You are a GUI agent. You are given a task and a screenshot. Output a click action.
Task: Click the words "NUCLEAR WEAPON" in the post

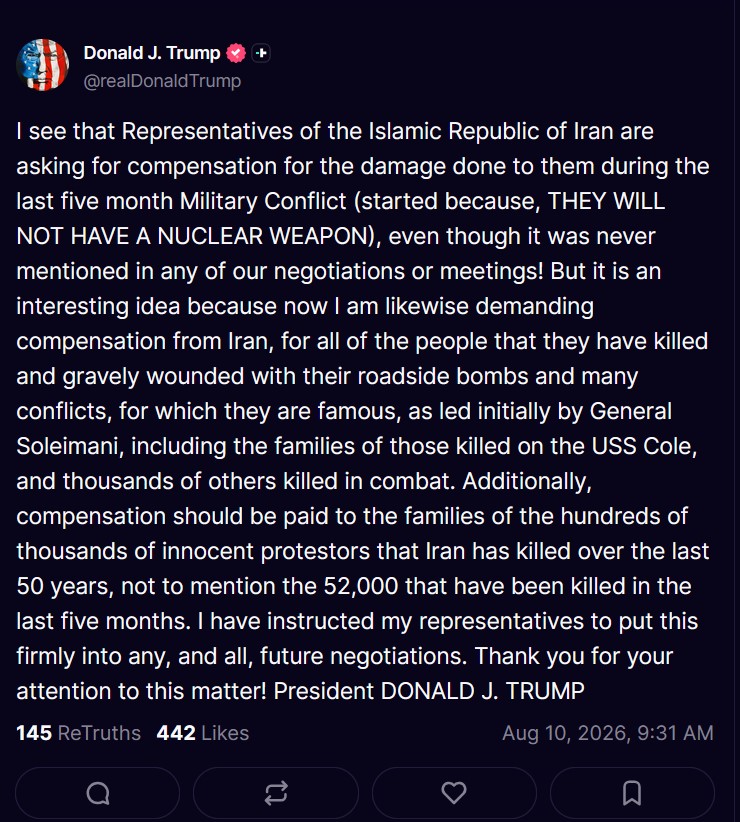[x=263, y=236]
